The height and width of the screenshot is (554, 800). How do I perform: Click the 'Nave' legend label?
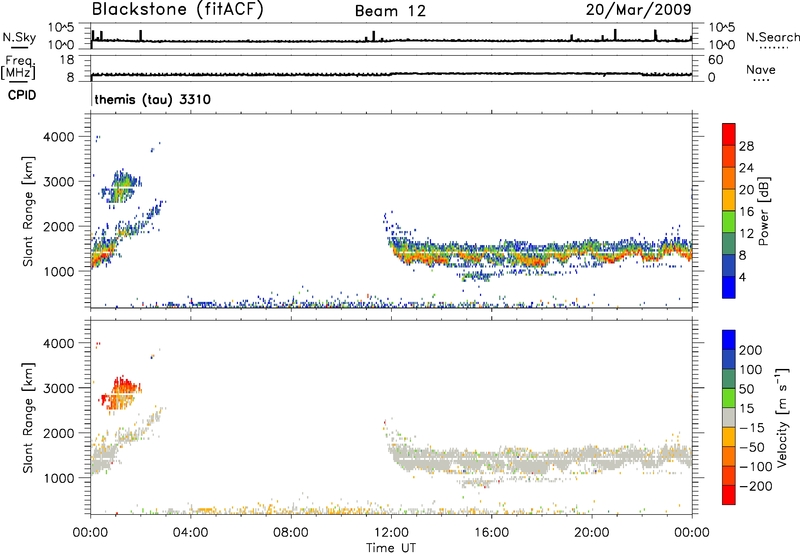(761, 69)
